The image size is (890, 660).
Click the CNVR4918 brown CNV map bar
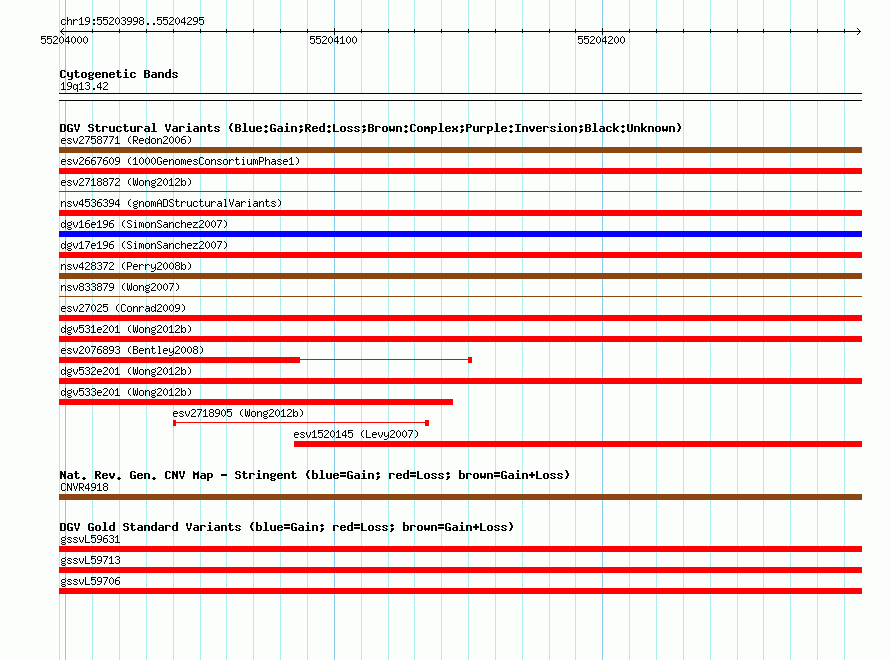460,497
